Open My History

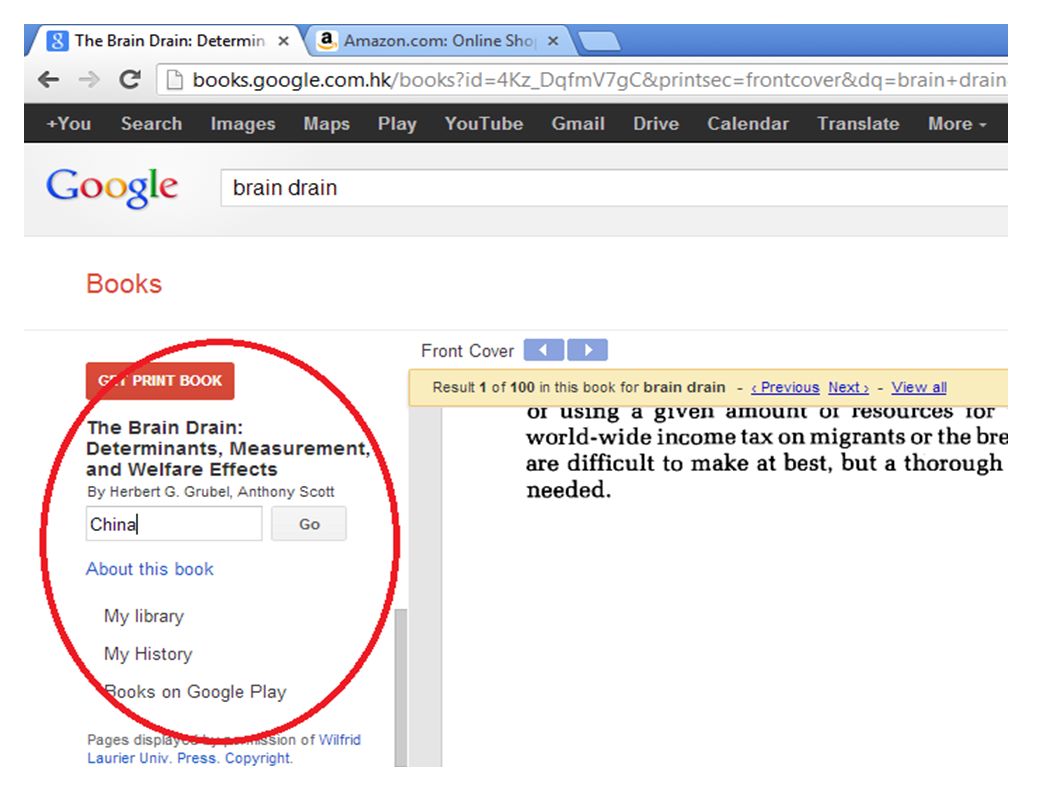148,654
